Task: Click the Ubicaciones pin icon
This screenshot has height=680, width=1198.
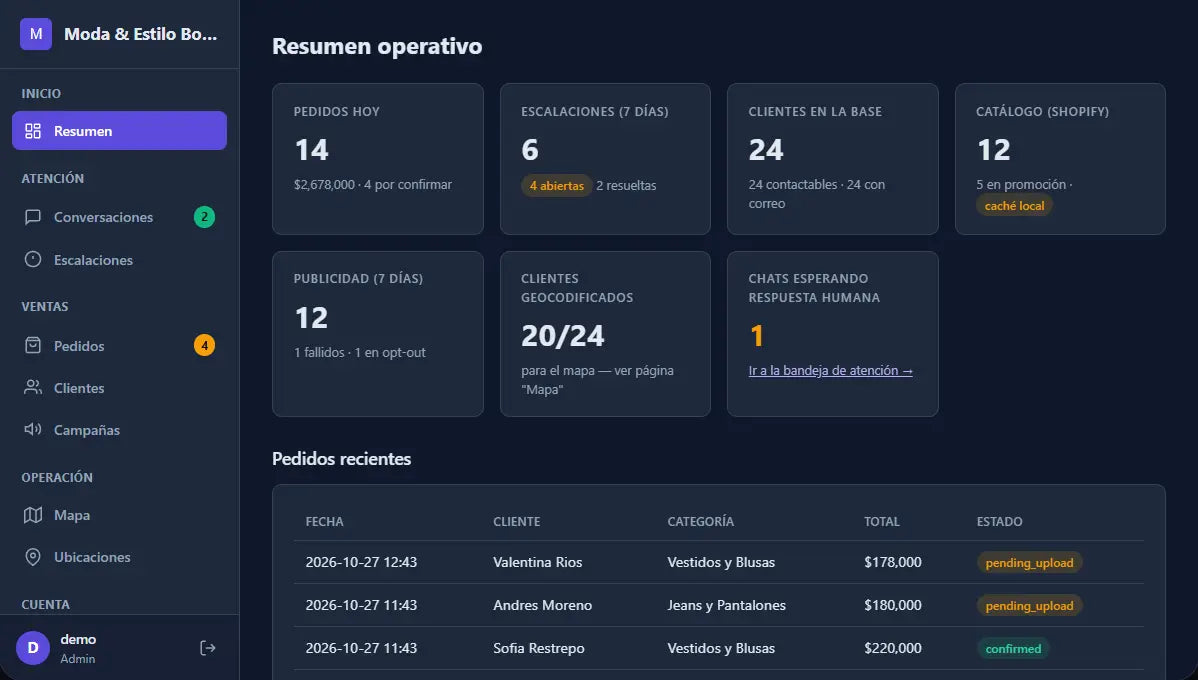Action: point(33,557)
